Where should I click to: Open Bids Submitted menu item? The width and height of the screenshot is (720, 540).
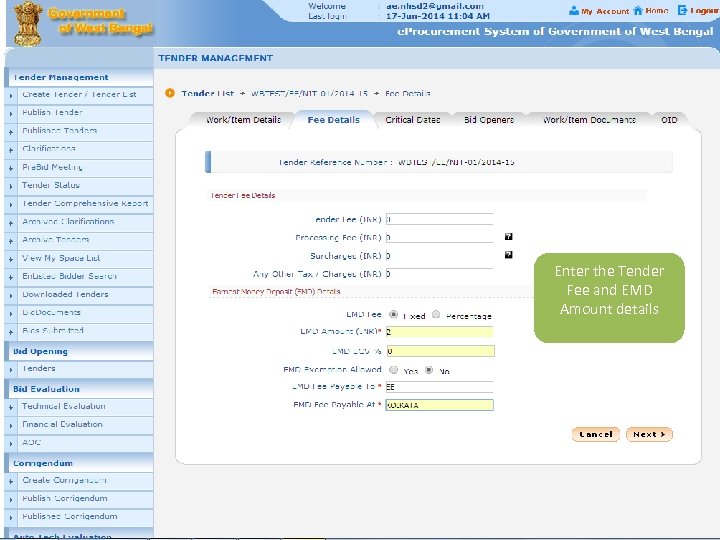pos(53,331)
